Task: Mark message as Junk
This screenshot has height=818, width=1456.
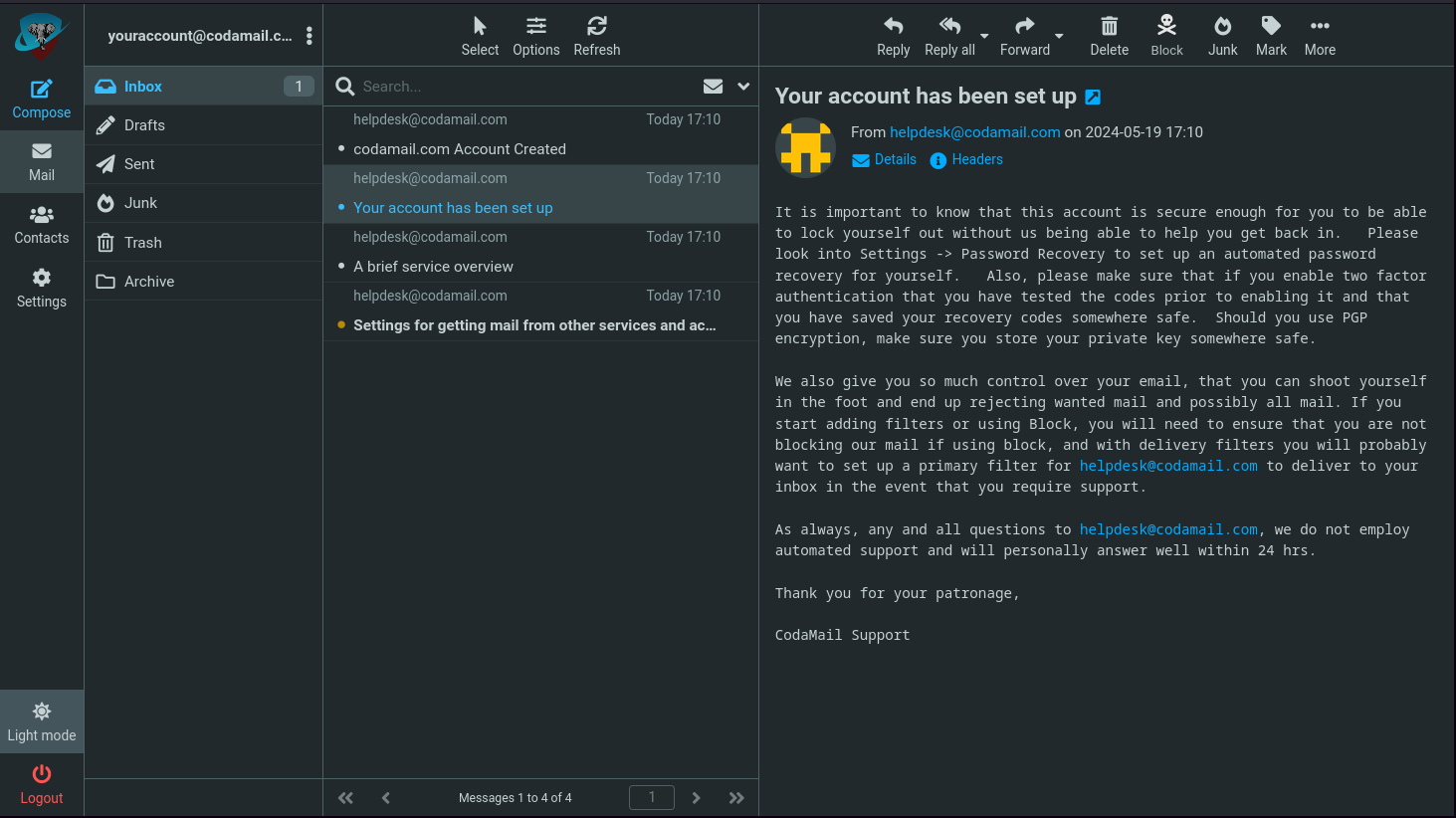Action: coord(1223,36)
